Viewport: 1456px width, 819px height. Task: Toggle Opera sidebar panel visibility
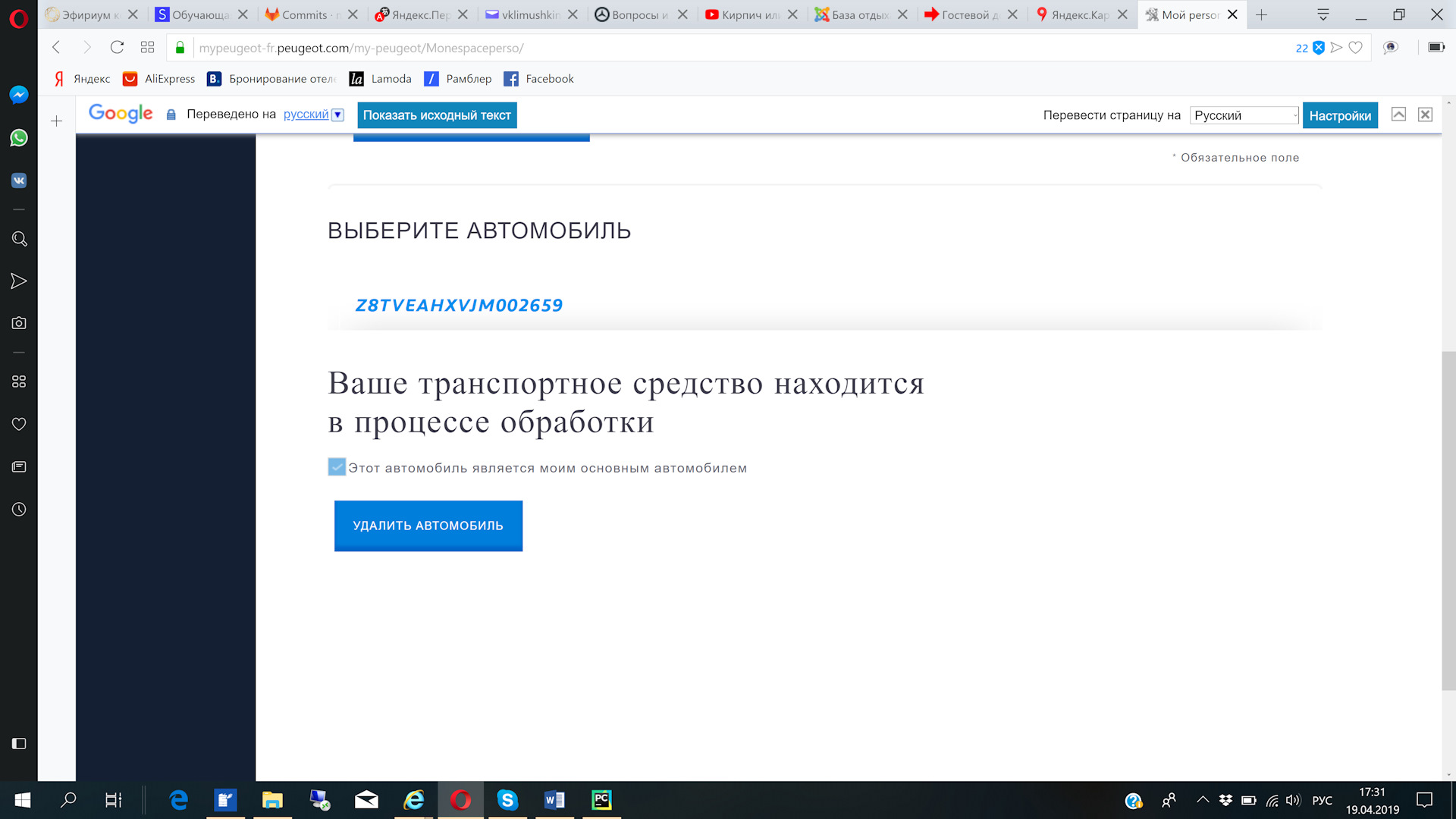coord(19,743)
